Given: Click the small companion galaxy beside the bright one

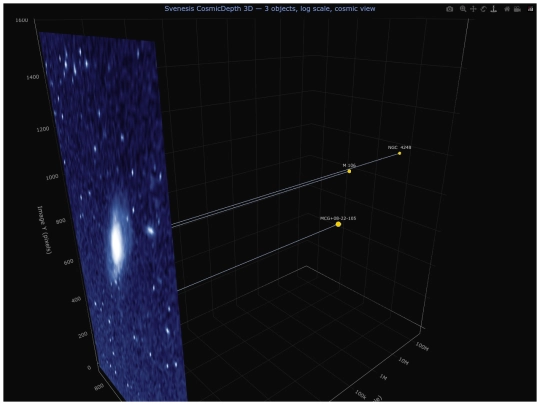Looking at the screenshot, I should click(150, 230).
